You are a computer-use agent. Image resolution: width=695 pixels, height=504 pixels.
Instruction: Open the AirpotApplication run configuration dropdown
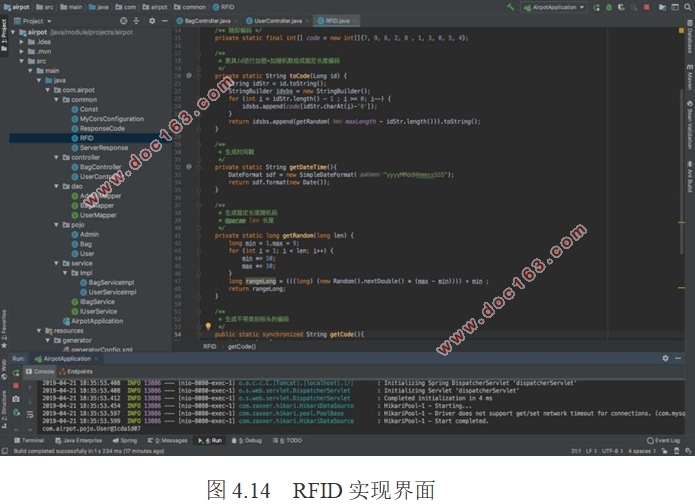[554, 7]
